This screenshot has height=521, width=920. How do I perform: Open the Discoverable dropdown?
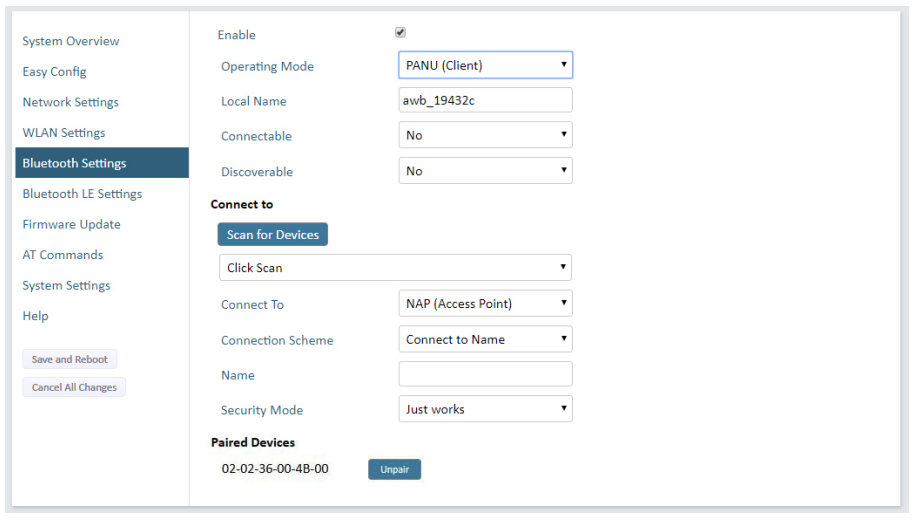pyautogui.click(x=485, y=171)
